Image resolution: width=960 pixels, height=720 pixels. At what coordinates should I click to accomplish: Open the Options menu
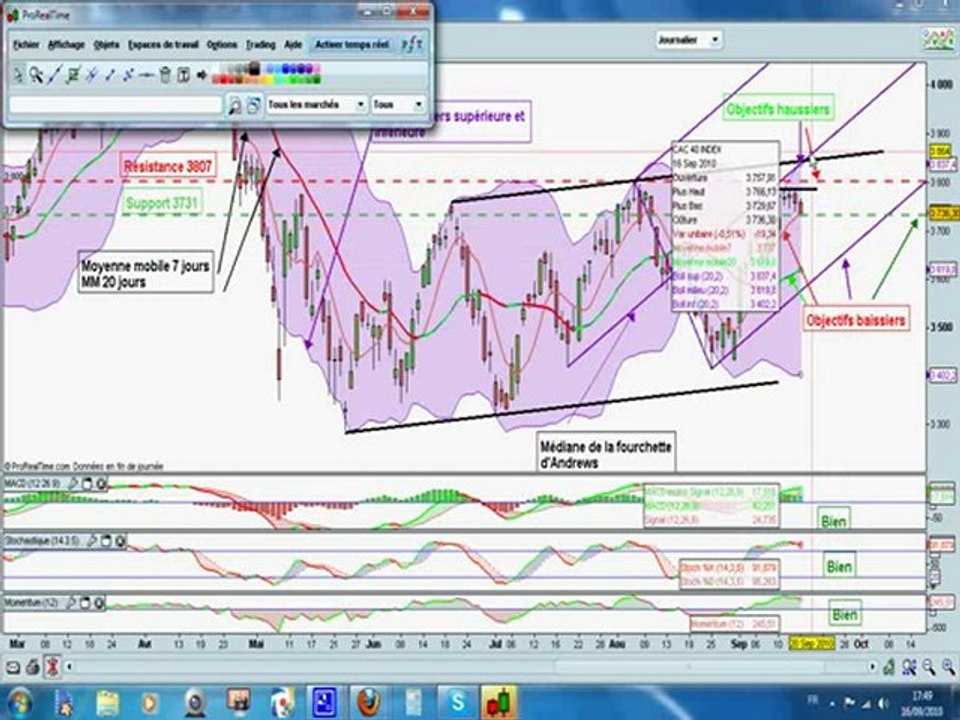pyautogui.click(x=222, y=45)
